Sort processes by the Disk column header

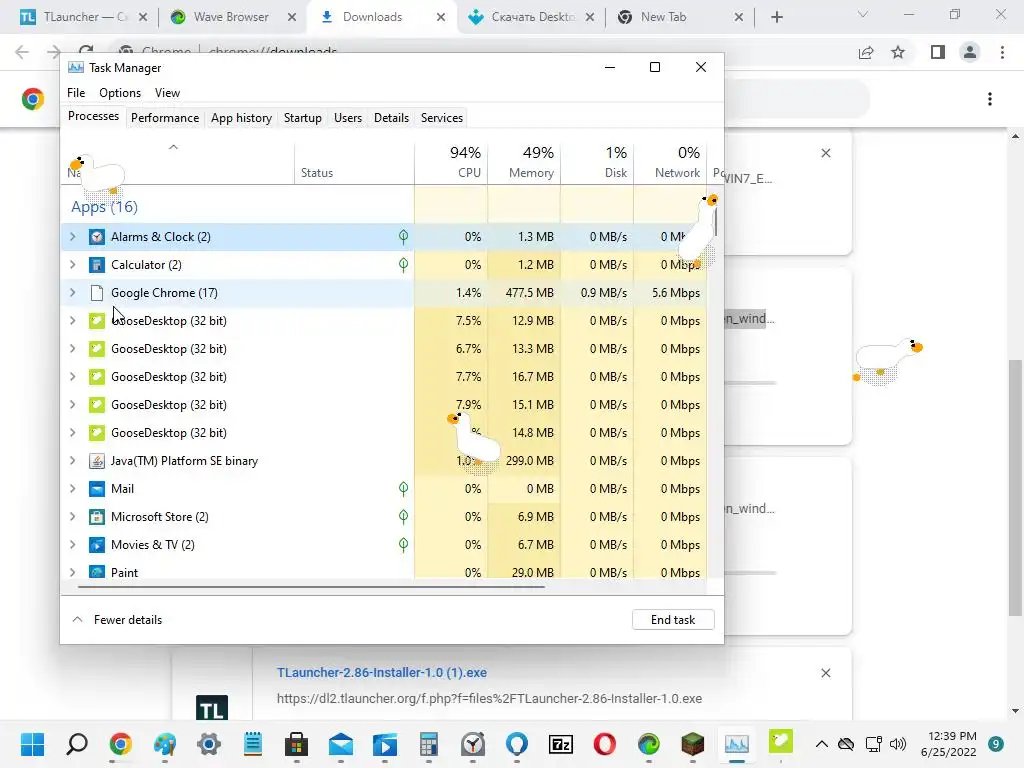point(598,163)
